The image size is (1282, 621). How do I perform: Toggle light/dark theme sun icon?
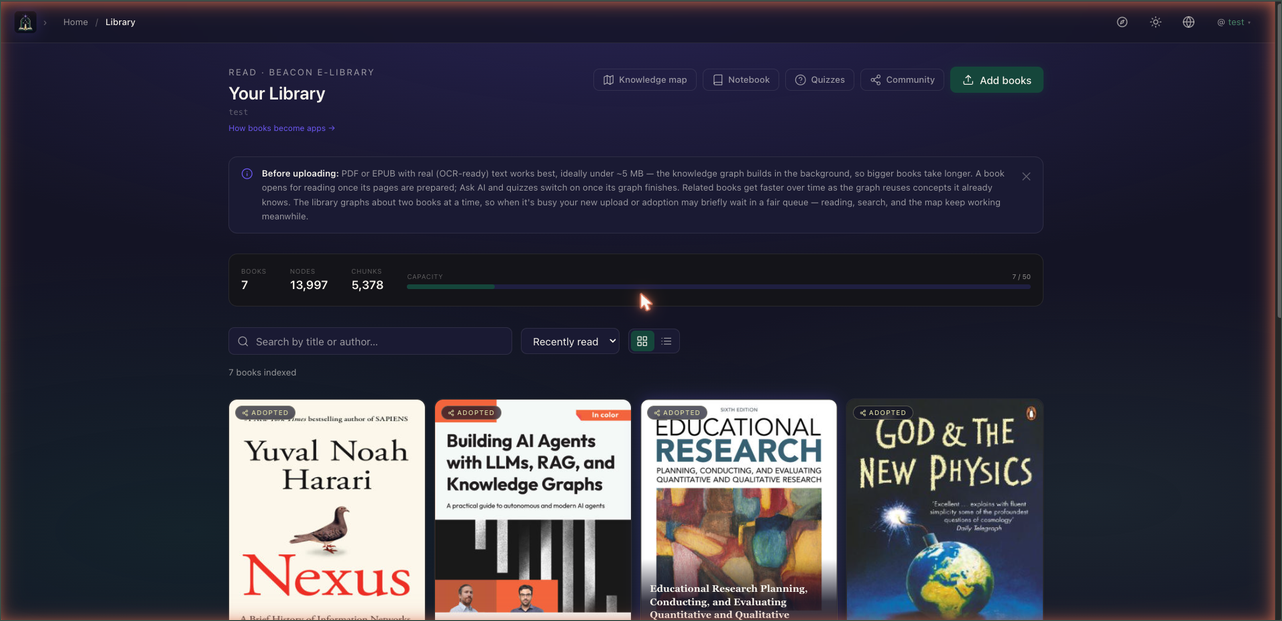click(x=1155, y=22)
